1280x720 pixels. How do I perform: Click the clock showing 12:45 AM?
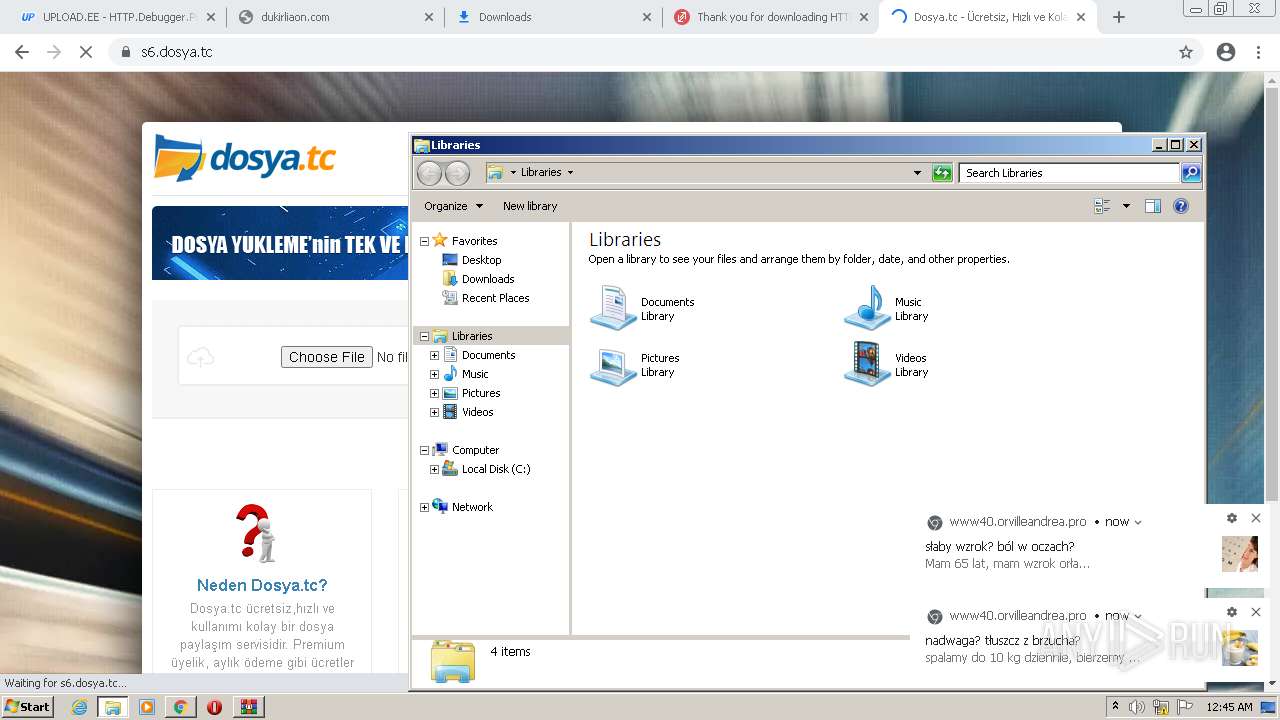1229,707
